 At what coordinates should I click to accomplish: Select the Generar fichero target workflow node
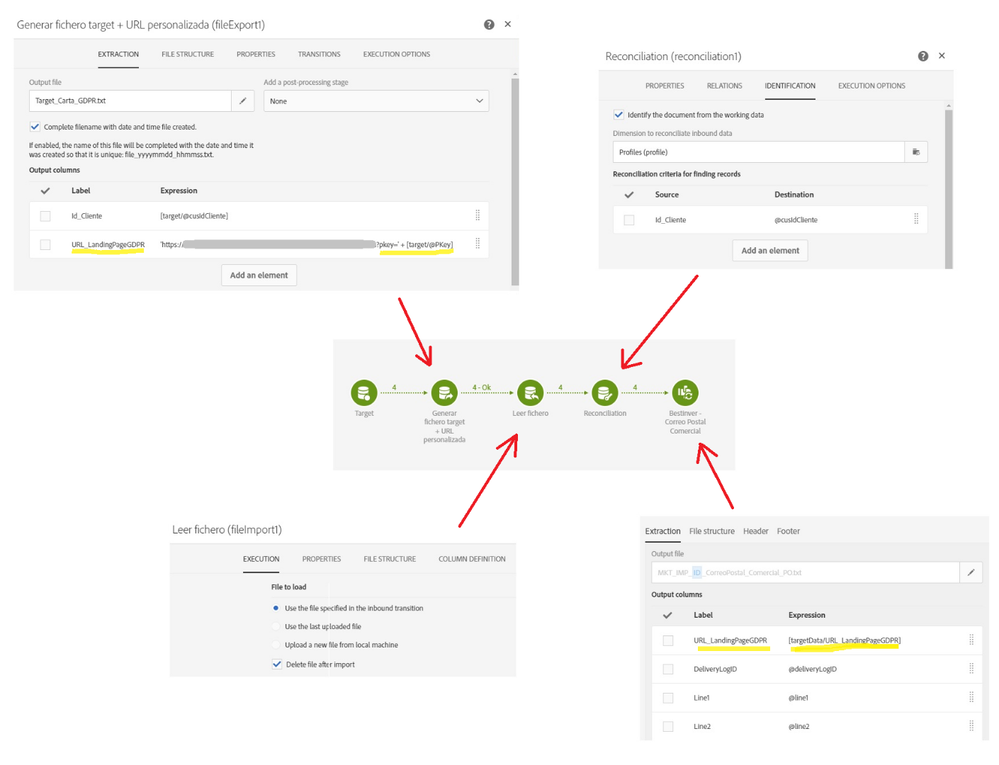coord(444,392)
